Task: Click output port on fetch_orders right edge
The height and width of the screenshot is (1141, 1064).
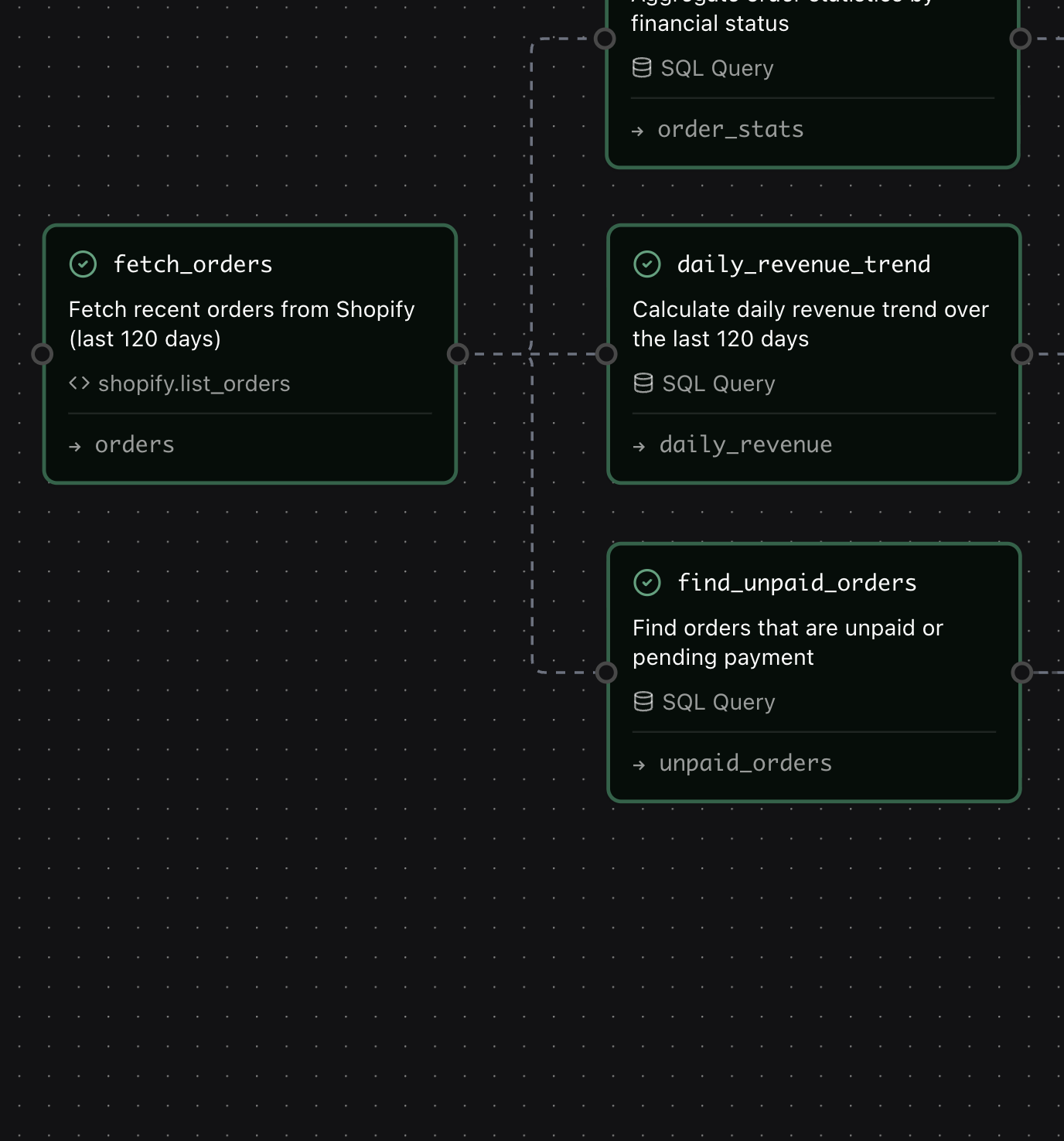Action: pos(458,354)
